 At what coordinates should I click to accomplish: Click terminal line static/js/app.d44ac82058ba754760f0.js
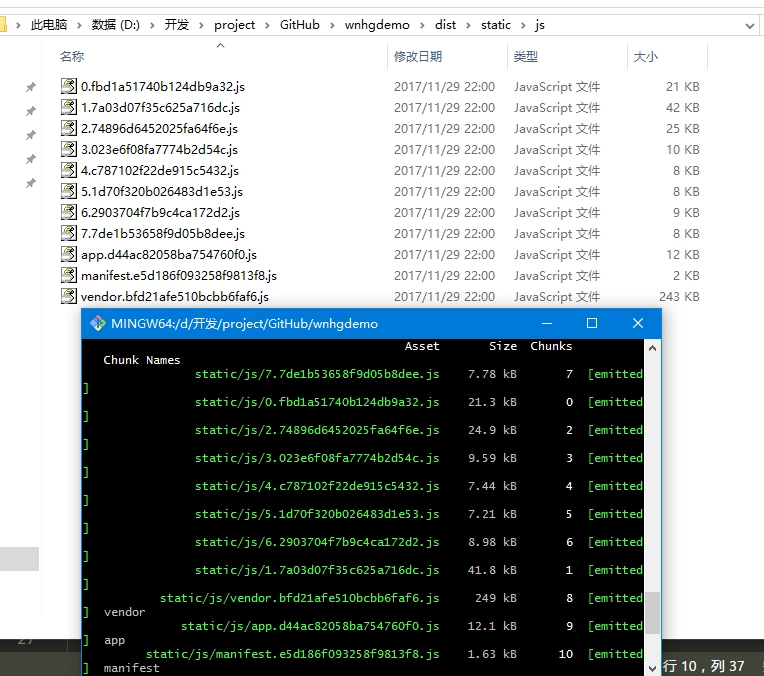click(310, 626)
